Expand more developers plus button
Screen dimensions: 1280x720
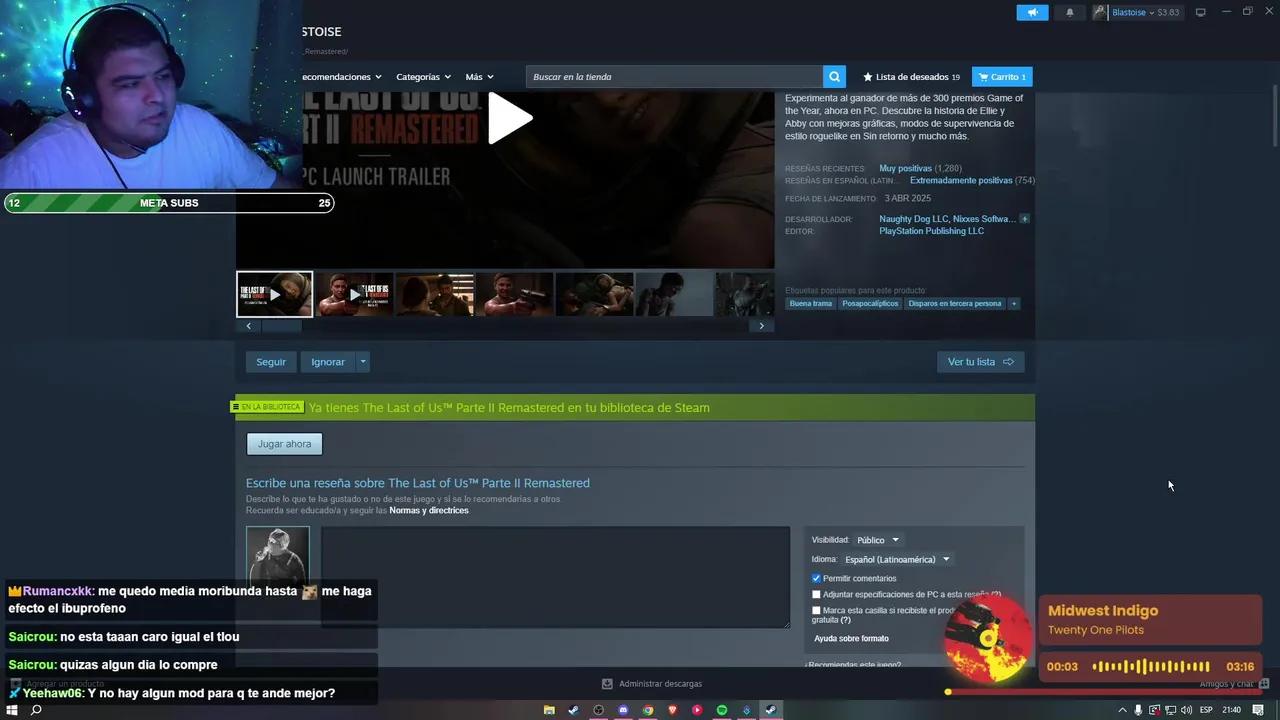(1024, 219)
